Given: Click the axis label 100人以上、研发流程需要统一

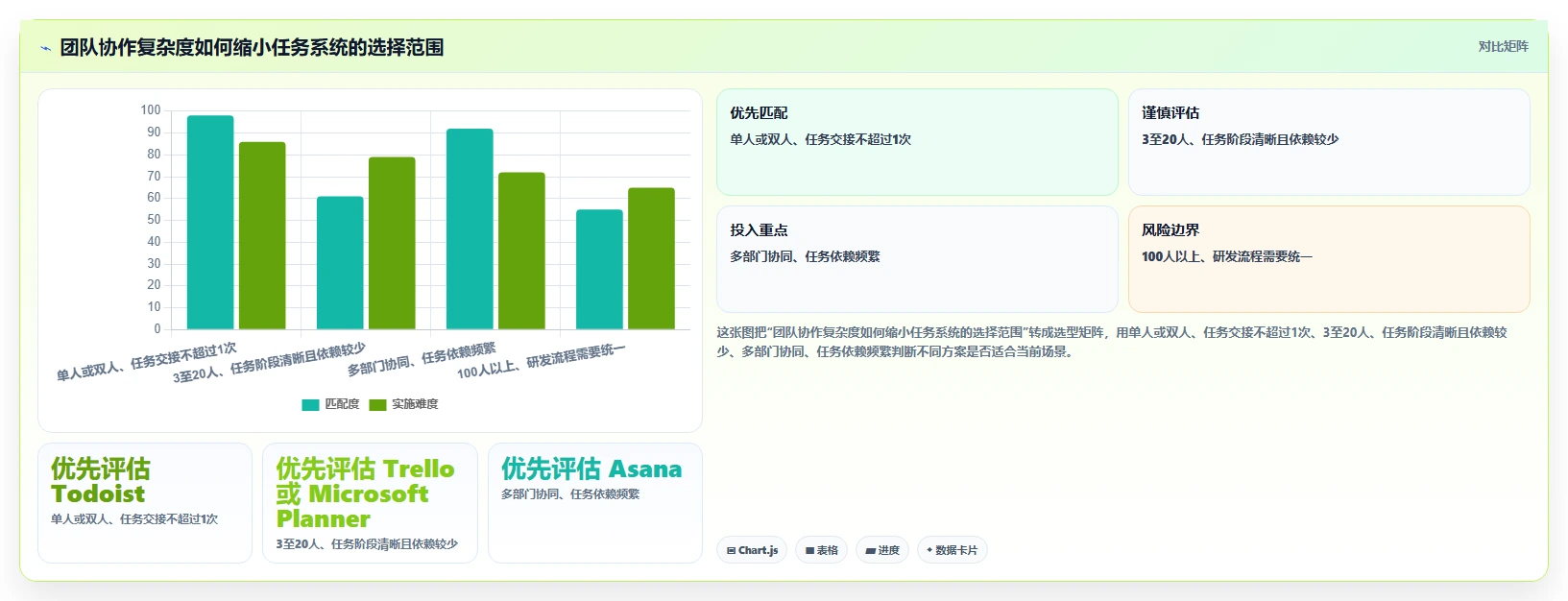Looking at the screenshot, I should [x=541, y=361].
